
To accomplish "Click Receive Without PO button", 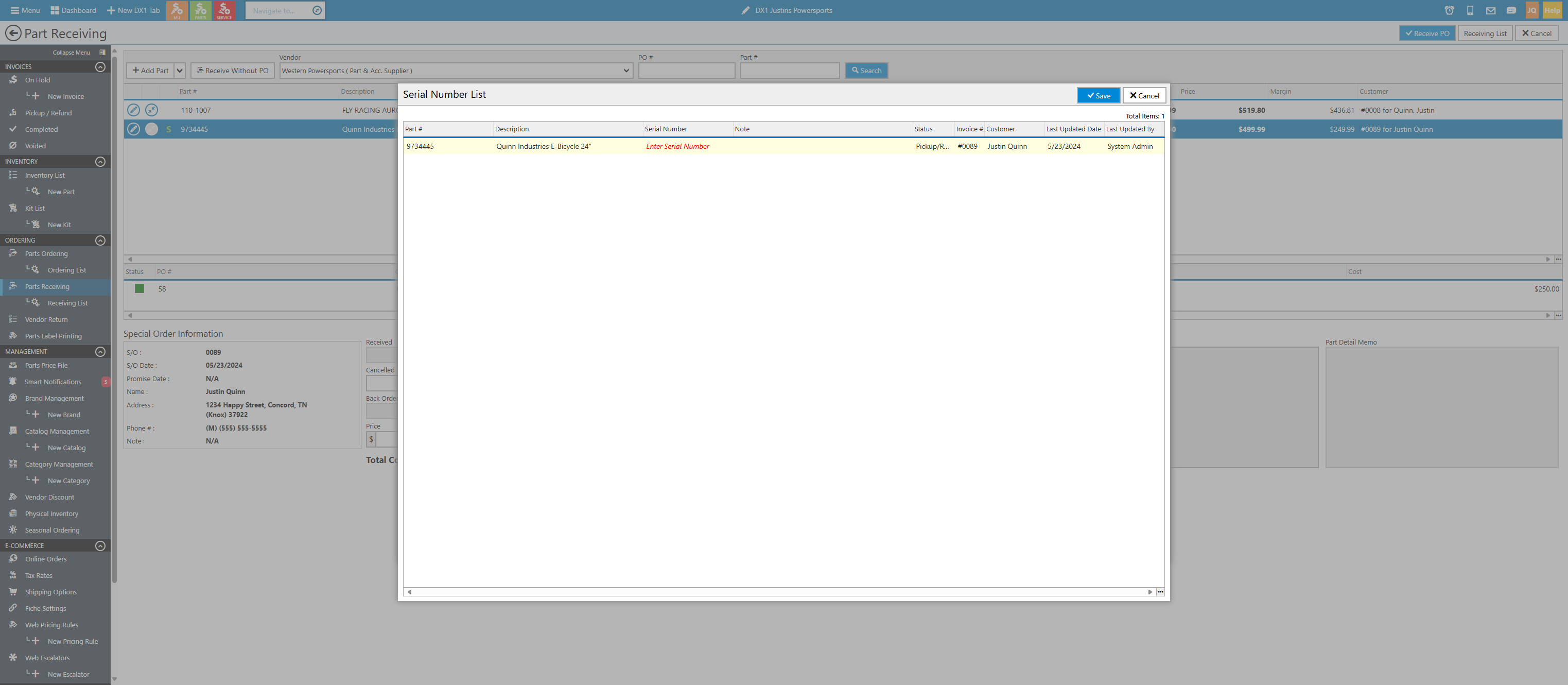I will point(233,71).
